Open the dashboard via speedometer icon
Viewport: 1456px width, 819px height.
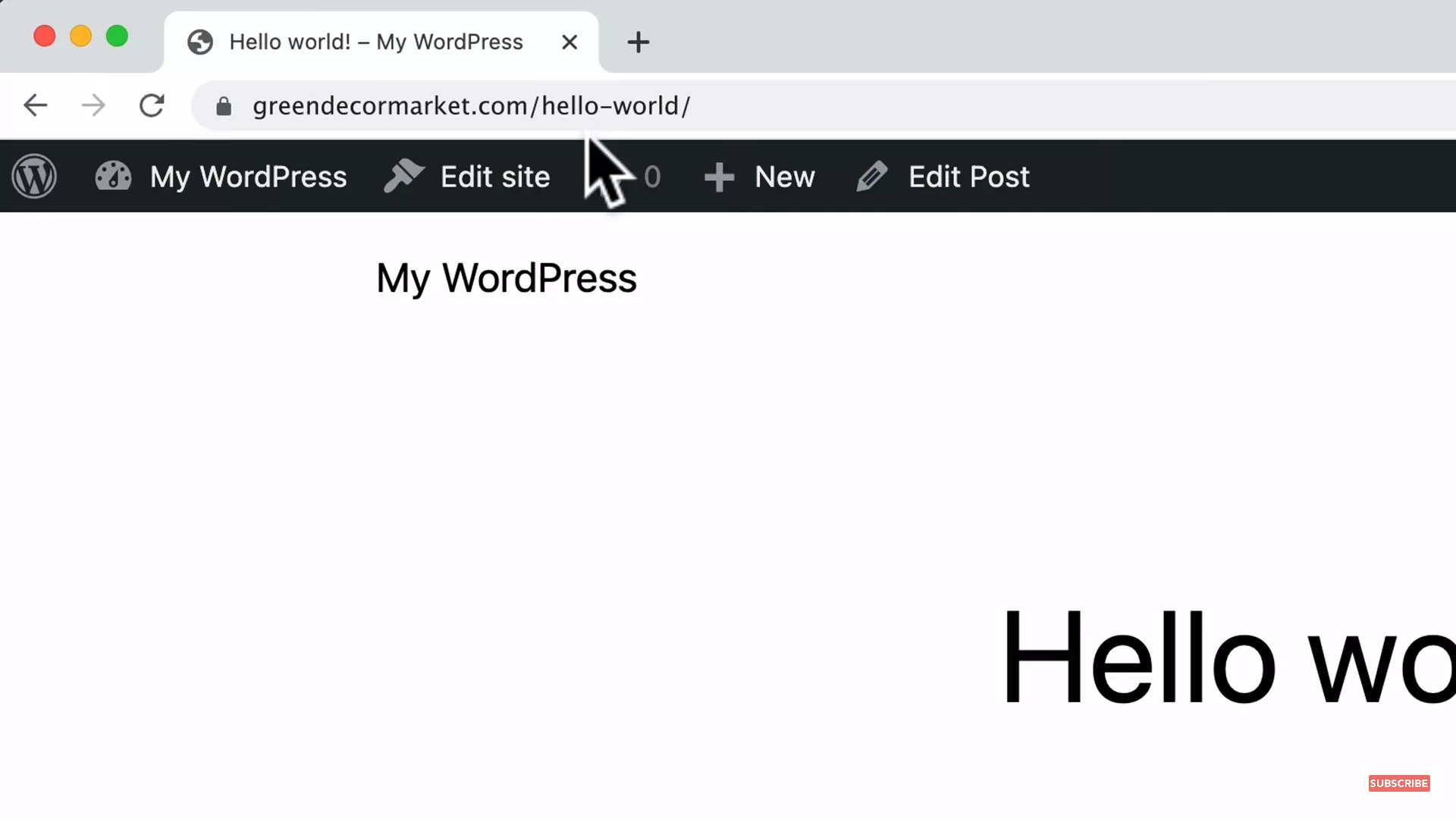point(112,176)
